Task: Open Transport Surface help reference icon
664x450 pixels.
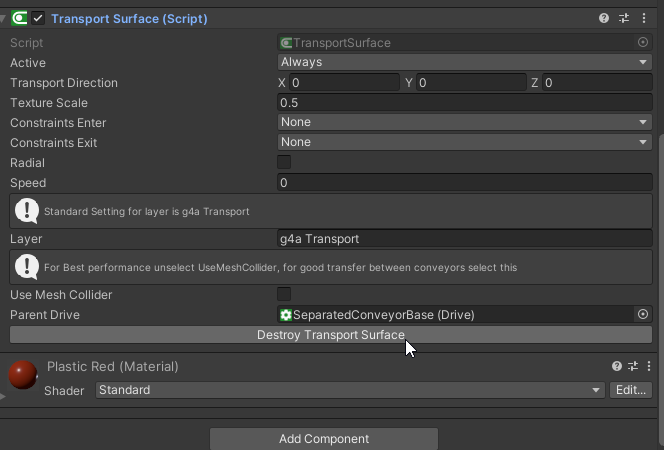Action: pyautogui.click(x=604, y=18)
